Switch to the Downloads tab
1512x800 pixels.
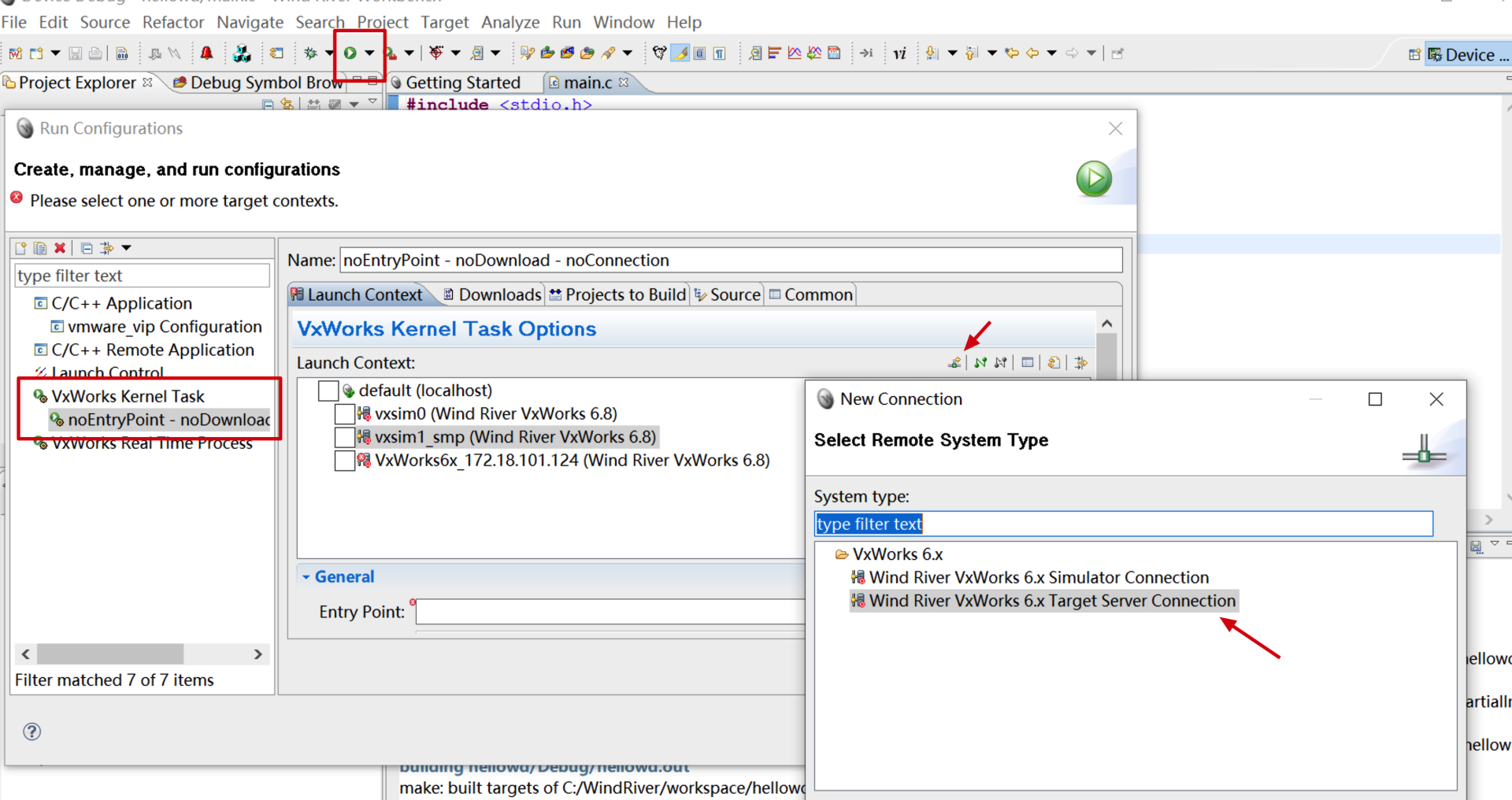pyautogui.click(x=492, y=294)
